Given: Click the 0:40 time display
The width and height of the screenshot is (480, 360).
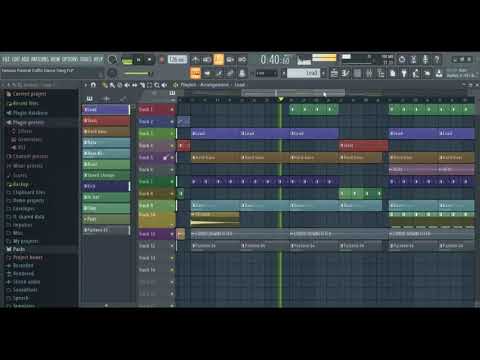Looking at the screenshot, I should (275, 60).
